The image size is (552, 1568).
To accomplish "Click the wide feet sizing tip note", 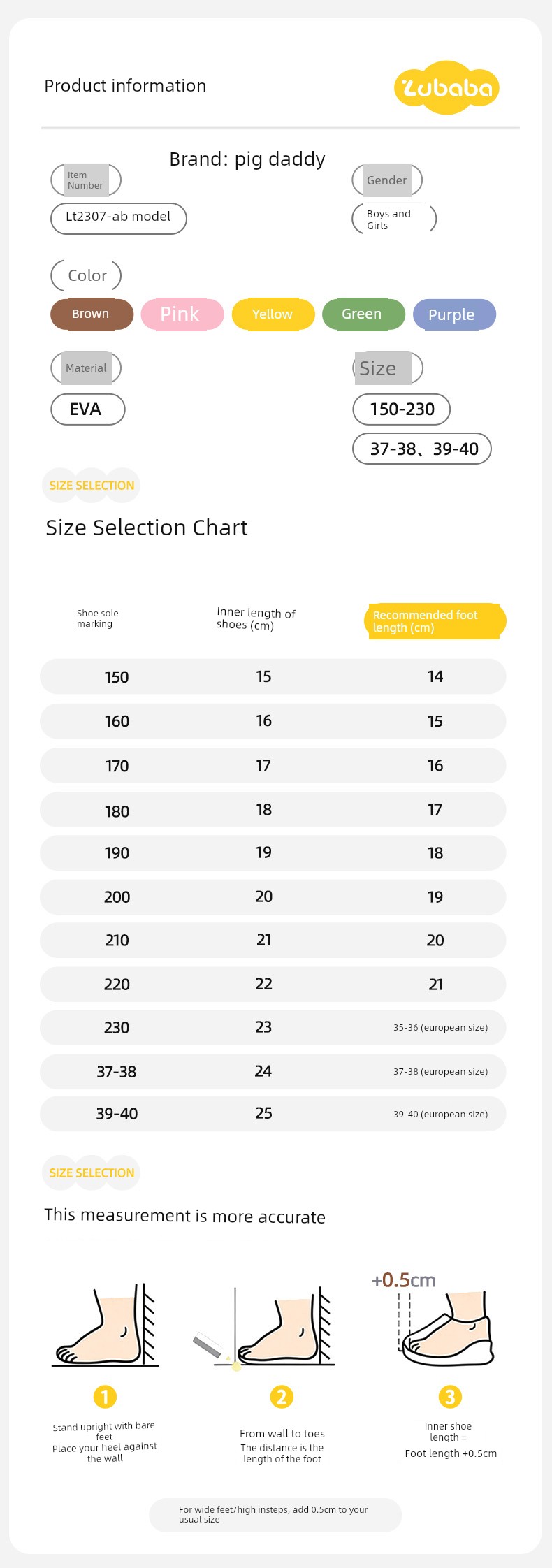I will point(275,1514).
